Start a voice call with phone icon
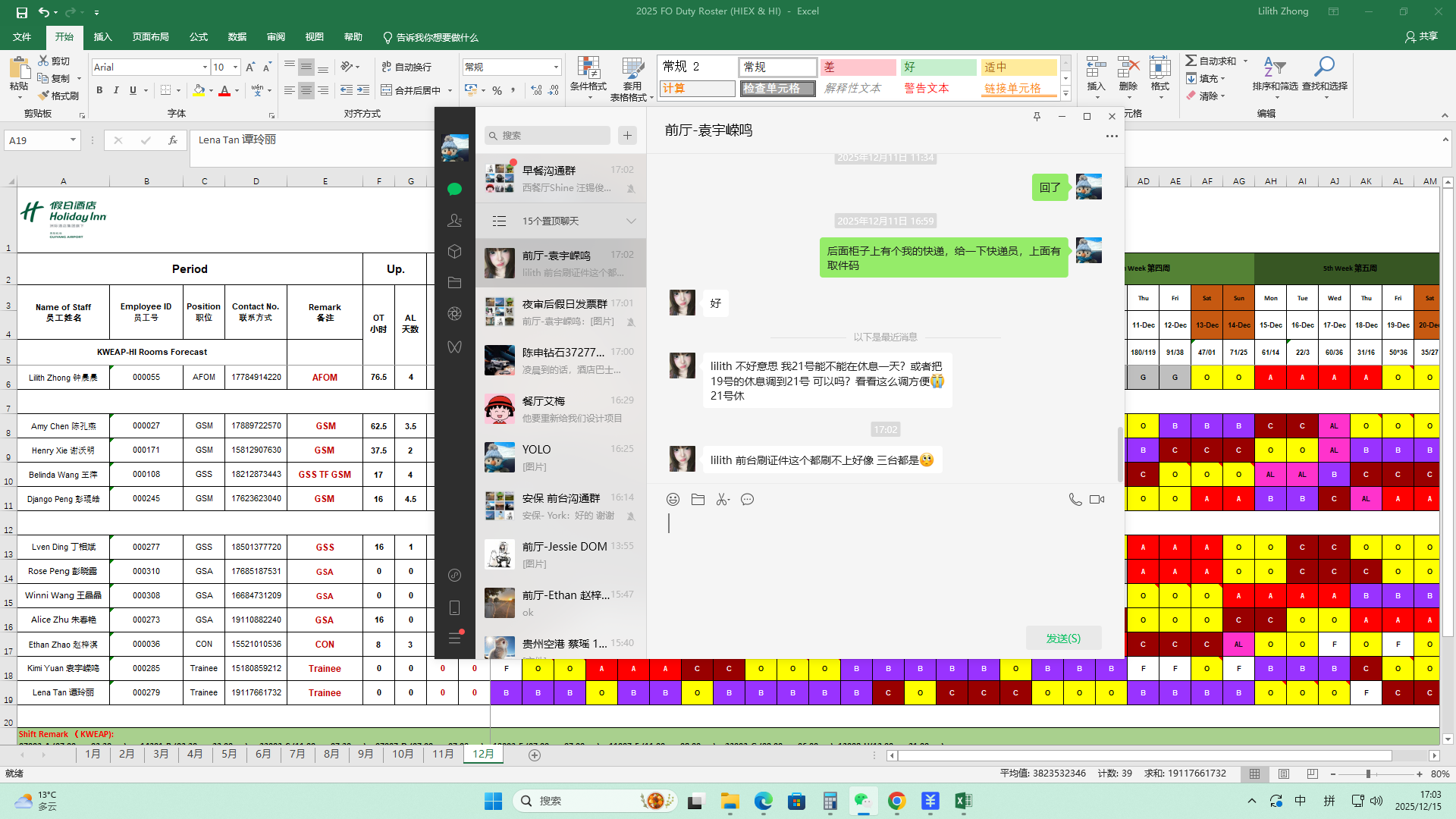The width and height of the screenshot is (1456, 819). point(1075,499)
